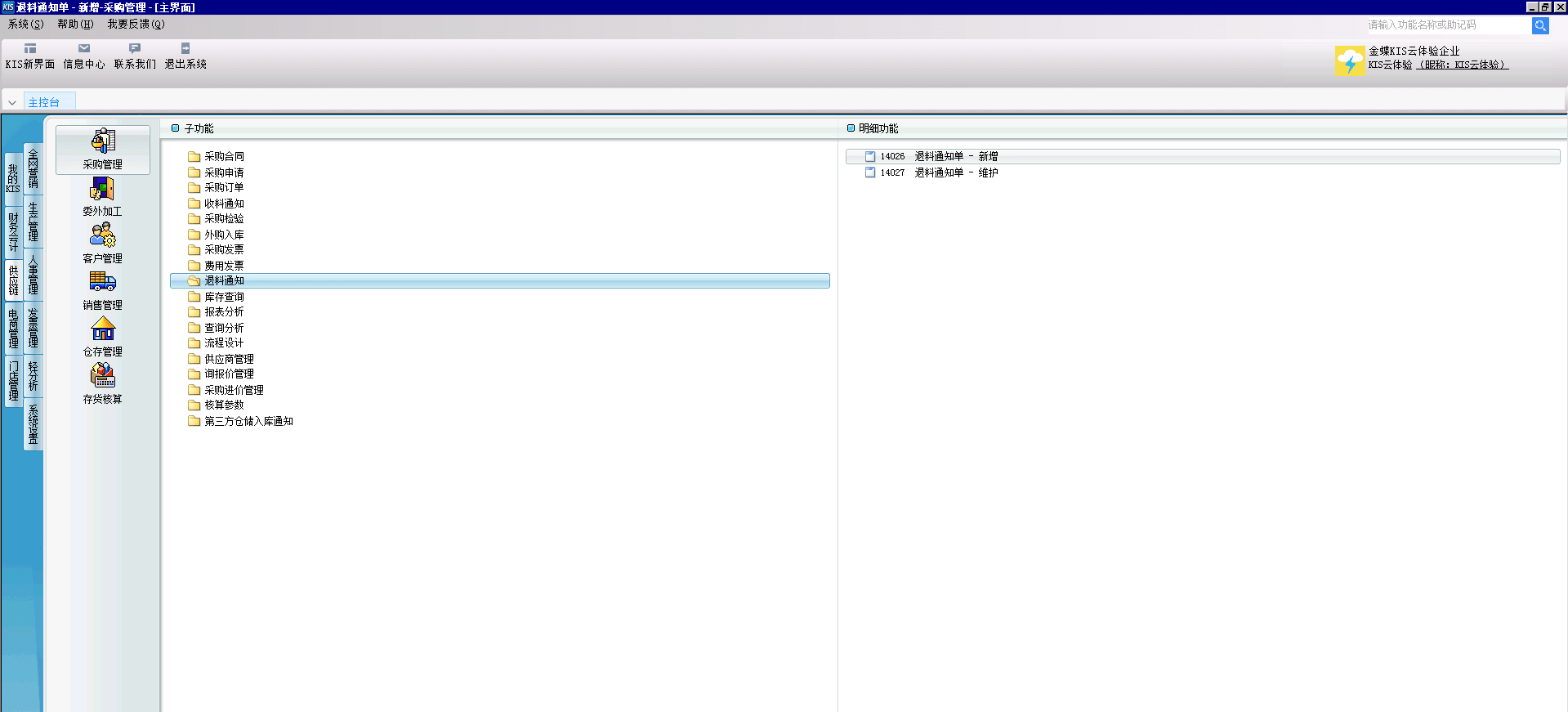Open the 采购订单 folder

(x=223, y=187)
